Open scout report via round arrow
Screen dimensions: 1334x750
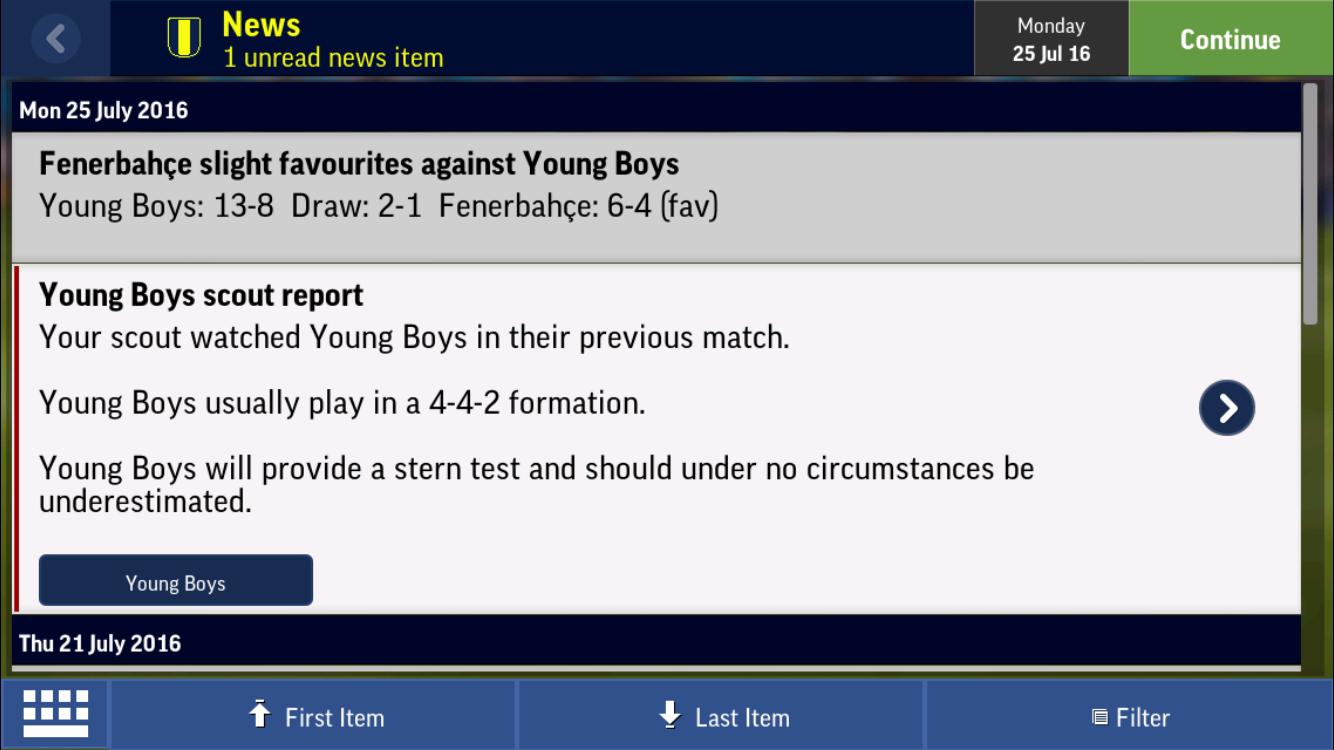point(1226,408)
